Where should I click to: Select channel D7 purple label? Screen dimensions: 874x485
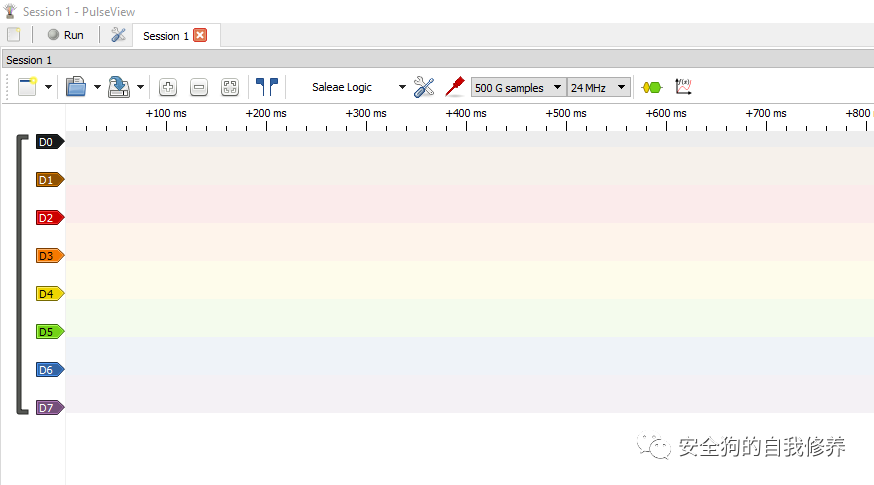click(50, 408)
